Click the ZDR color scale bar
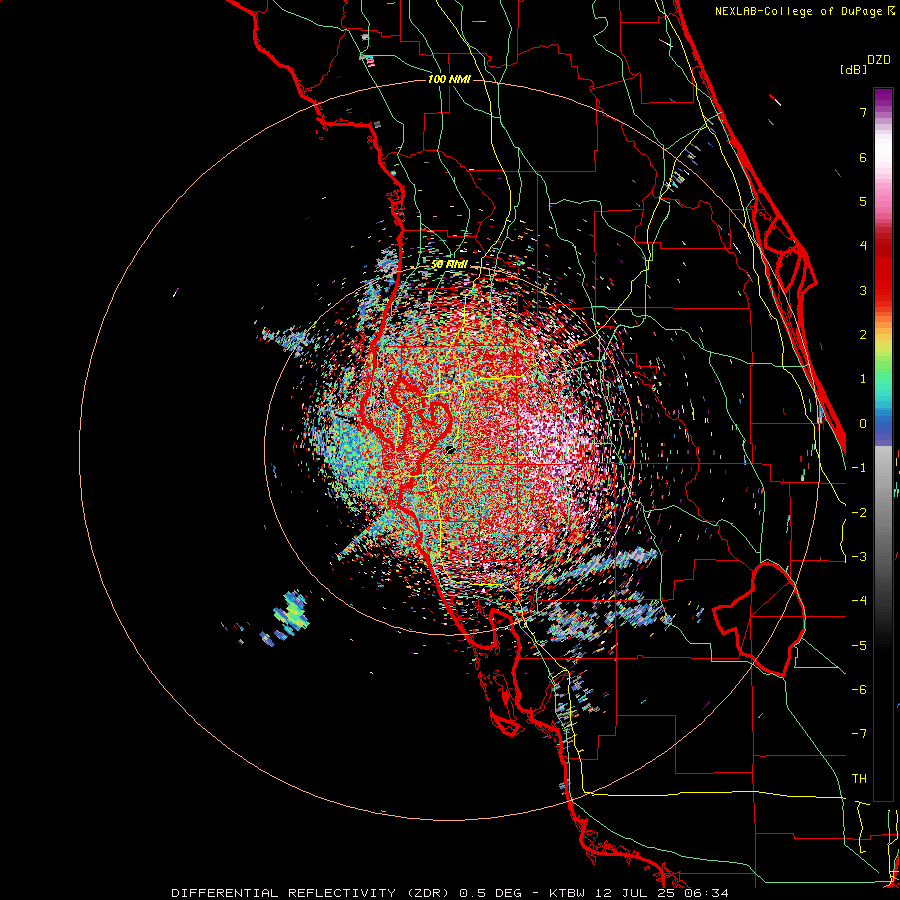 [x=883, y=444]
